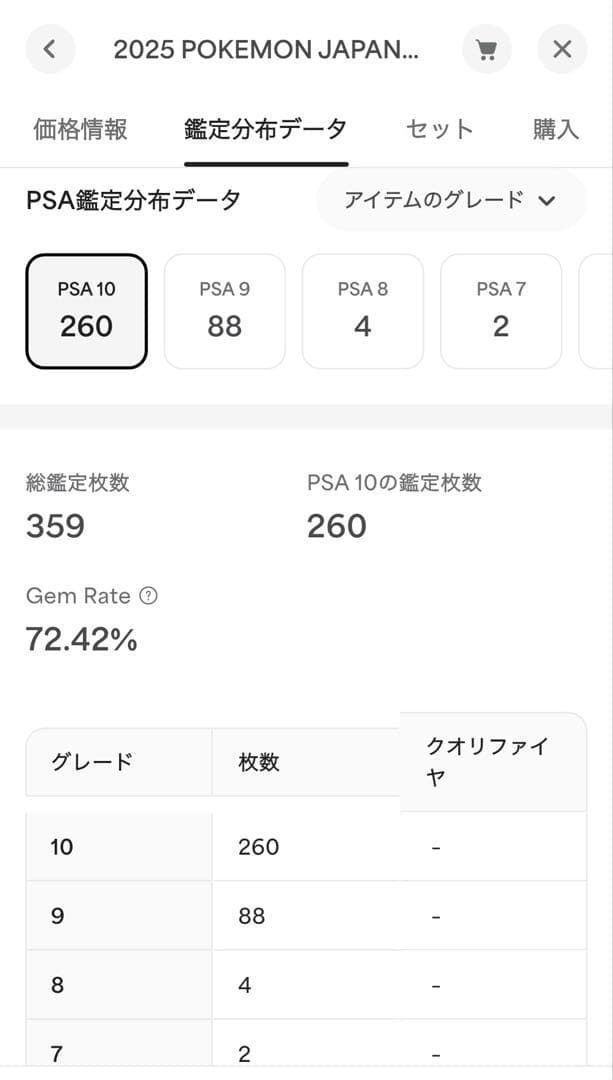Select the PSA 9 grade card
Image resolution: width=613 pixels, height=1080 pixels.
(x=224, y=311)
